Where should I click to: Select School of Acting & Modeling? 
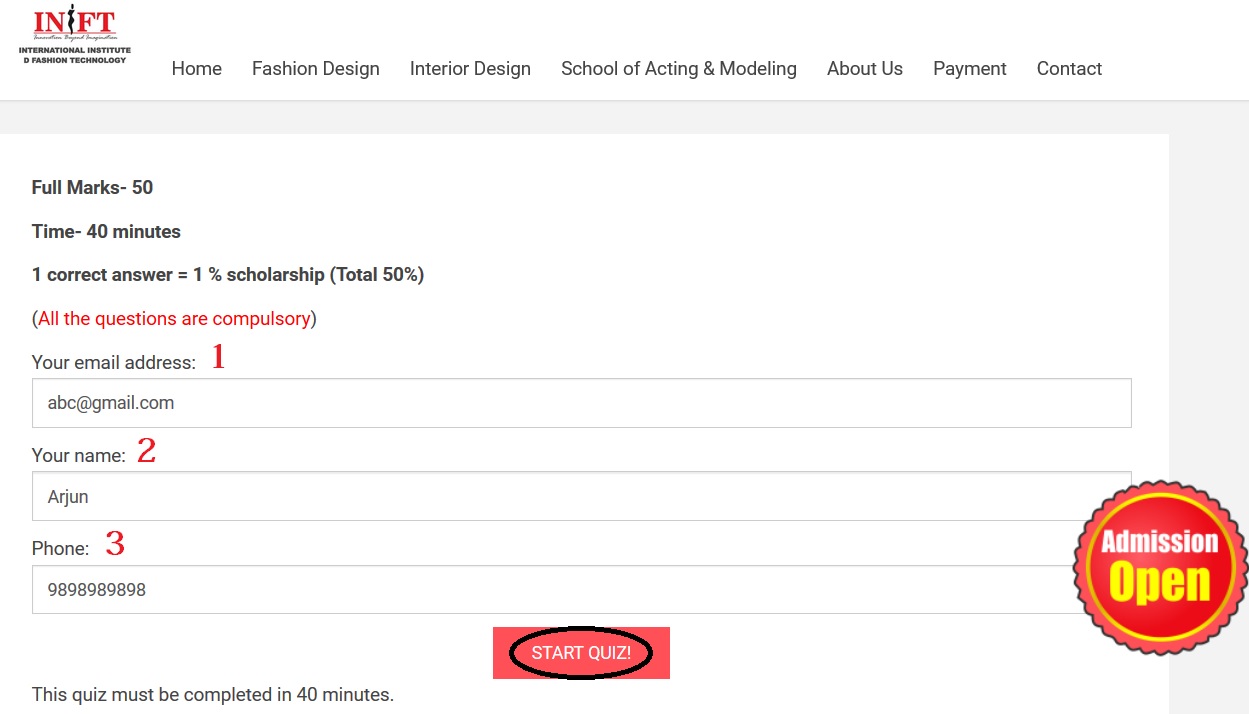coord(678,69)
